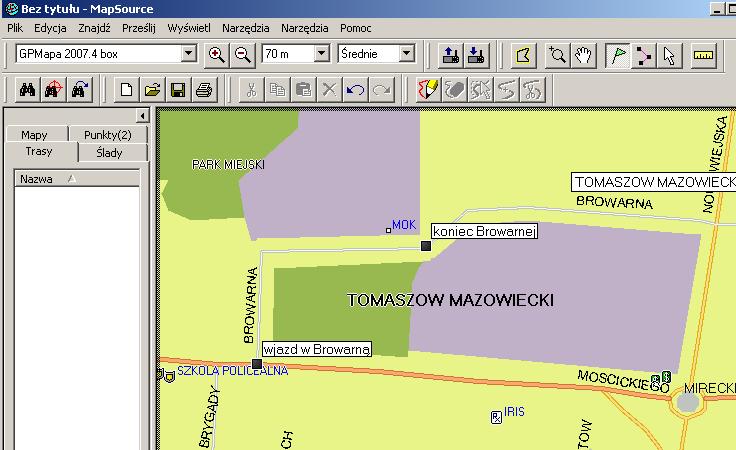Click the zoom out magnifier icon

[x=242, y=54]
